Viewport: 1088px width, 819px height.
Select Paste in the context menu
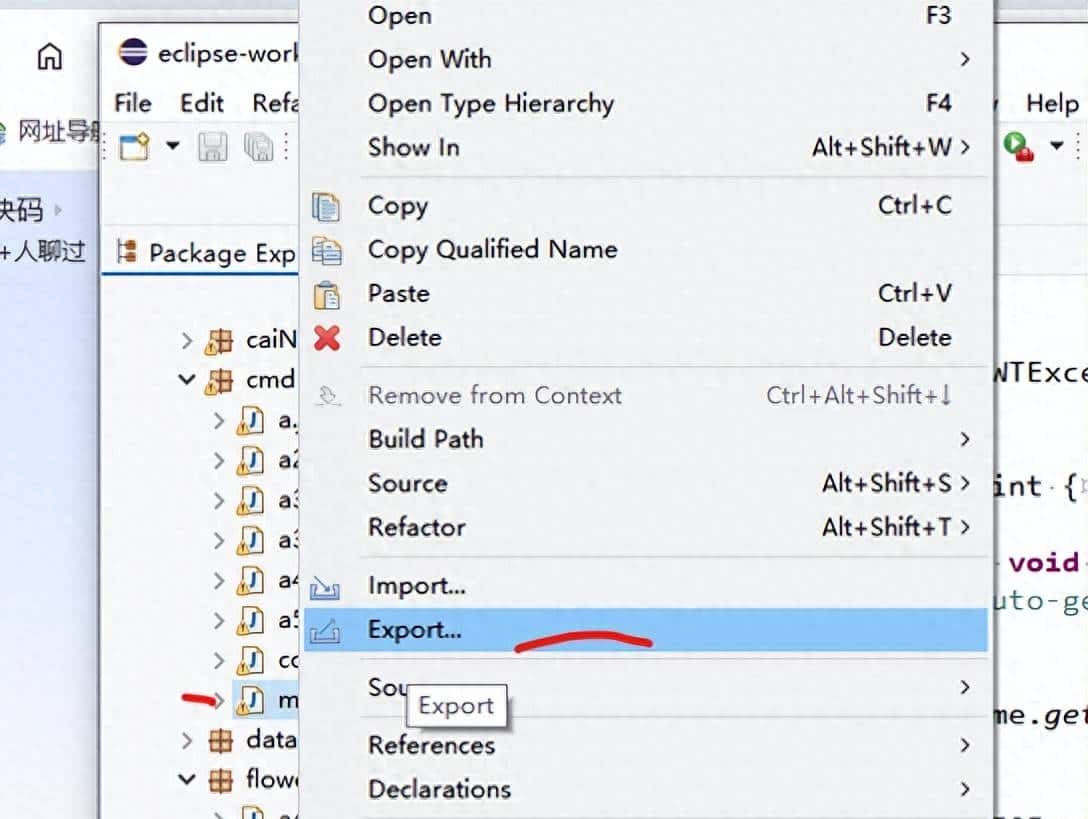click(x=645, y=294)
